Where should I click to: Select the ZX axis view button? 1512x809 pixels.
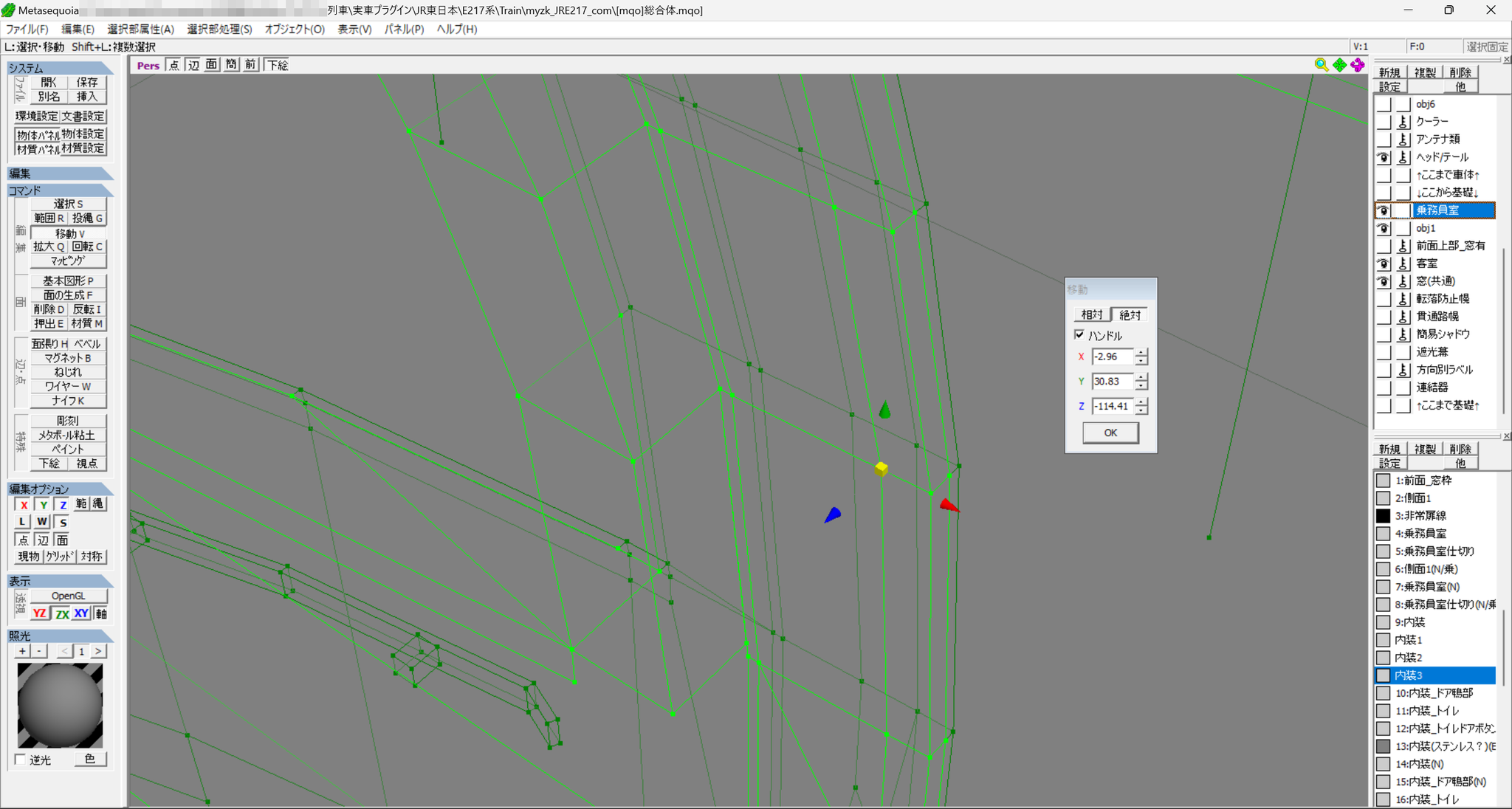61,613
